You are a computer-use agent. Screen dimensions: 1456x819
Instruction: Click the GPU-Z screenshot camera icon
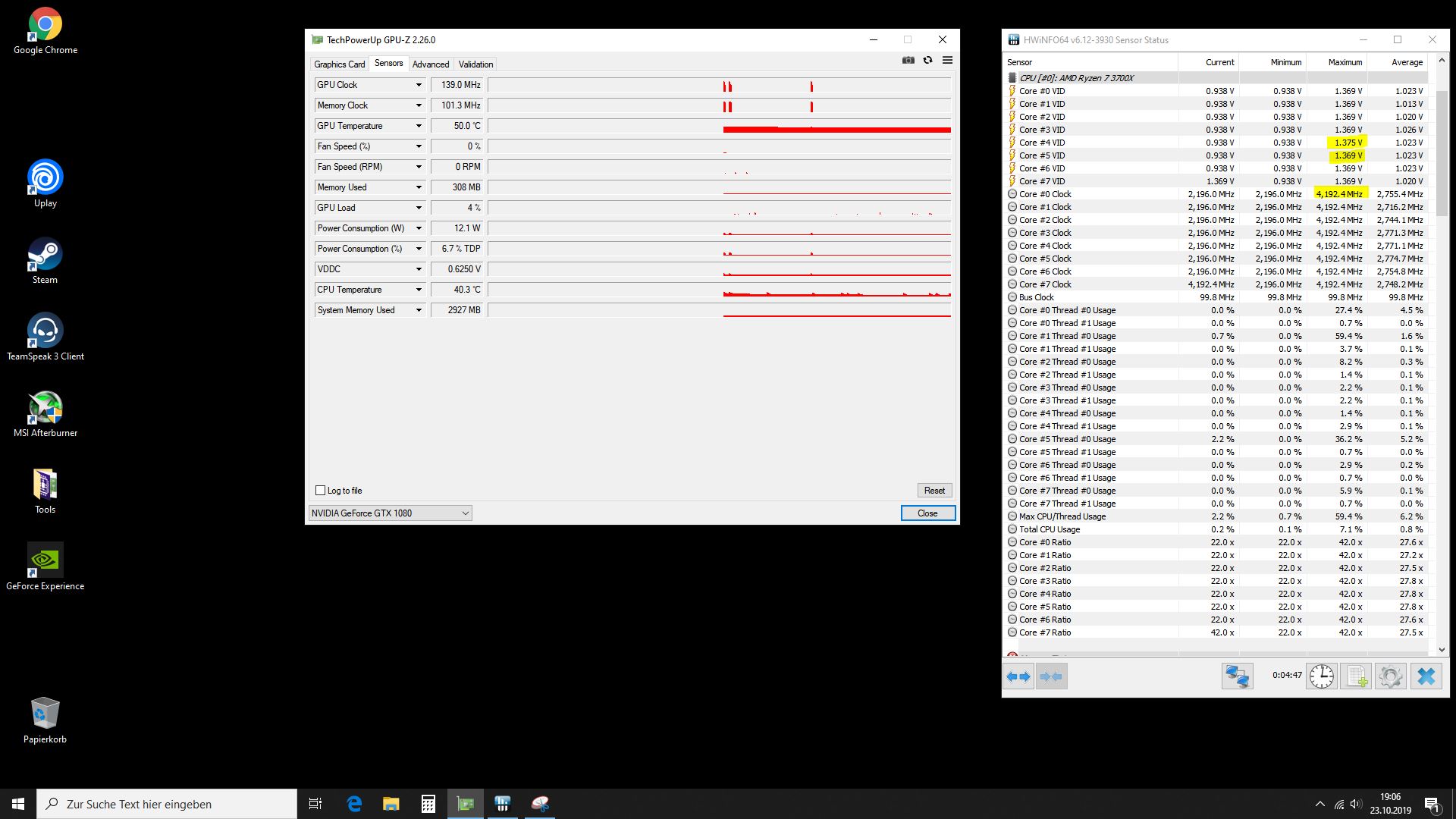908,61
